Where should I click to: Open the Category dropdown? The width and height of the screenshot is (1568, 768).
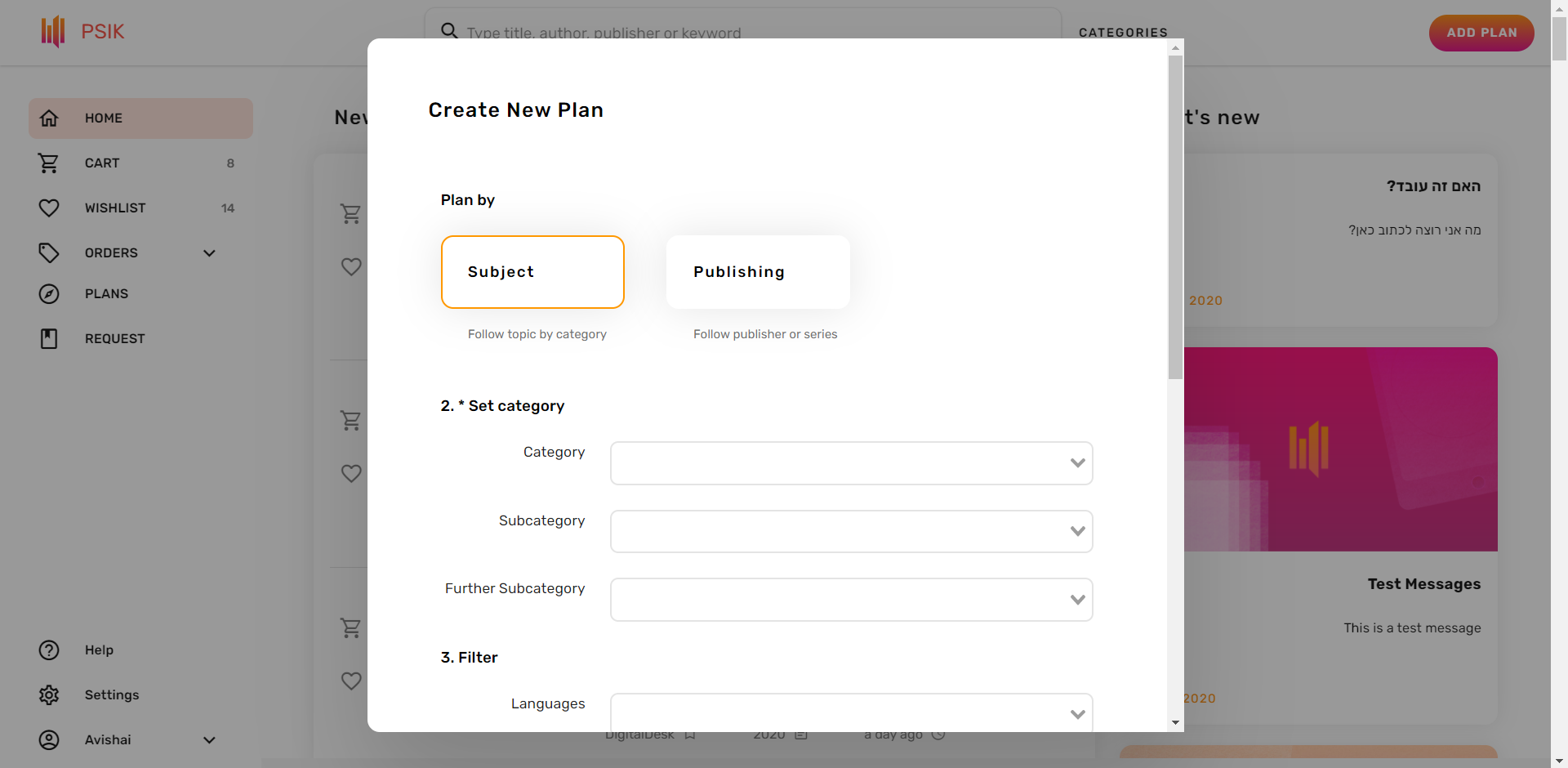point(851,463)
